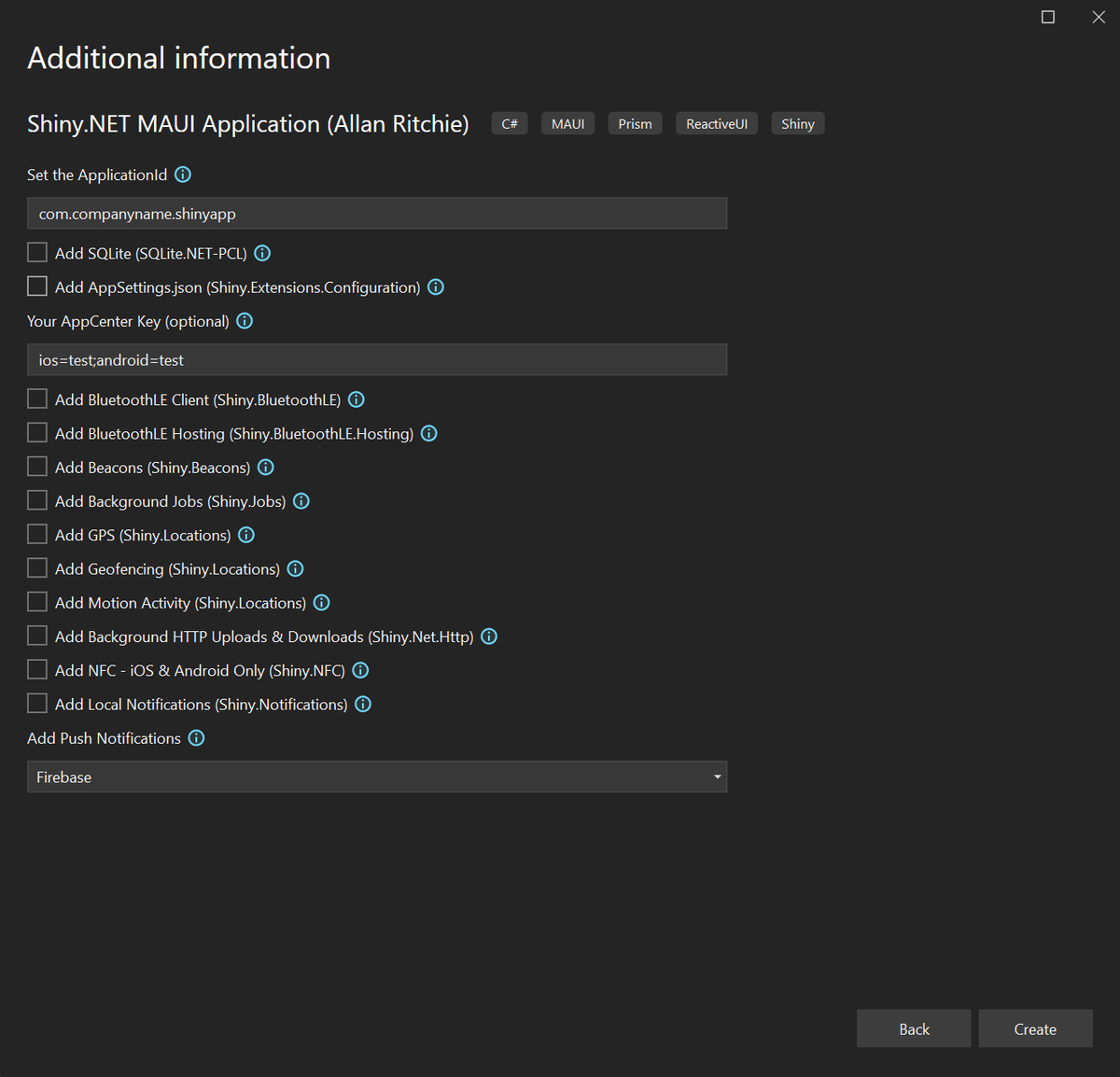Click the MAUI tag
The height and width of the screenshot is (1077, 1120).
[567, 124]
